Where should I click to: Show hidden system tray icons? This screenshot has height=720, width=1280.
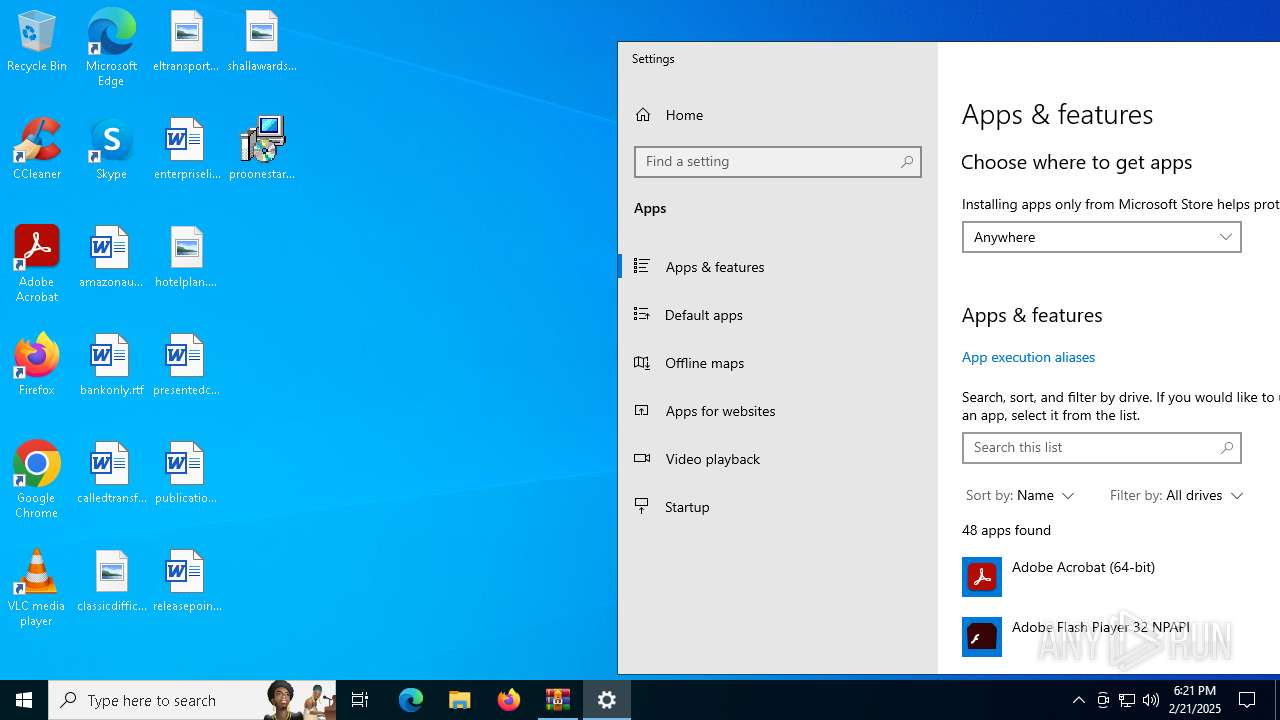[1079, 700]
